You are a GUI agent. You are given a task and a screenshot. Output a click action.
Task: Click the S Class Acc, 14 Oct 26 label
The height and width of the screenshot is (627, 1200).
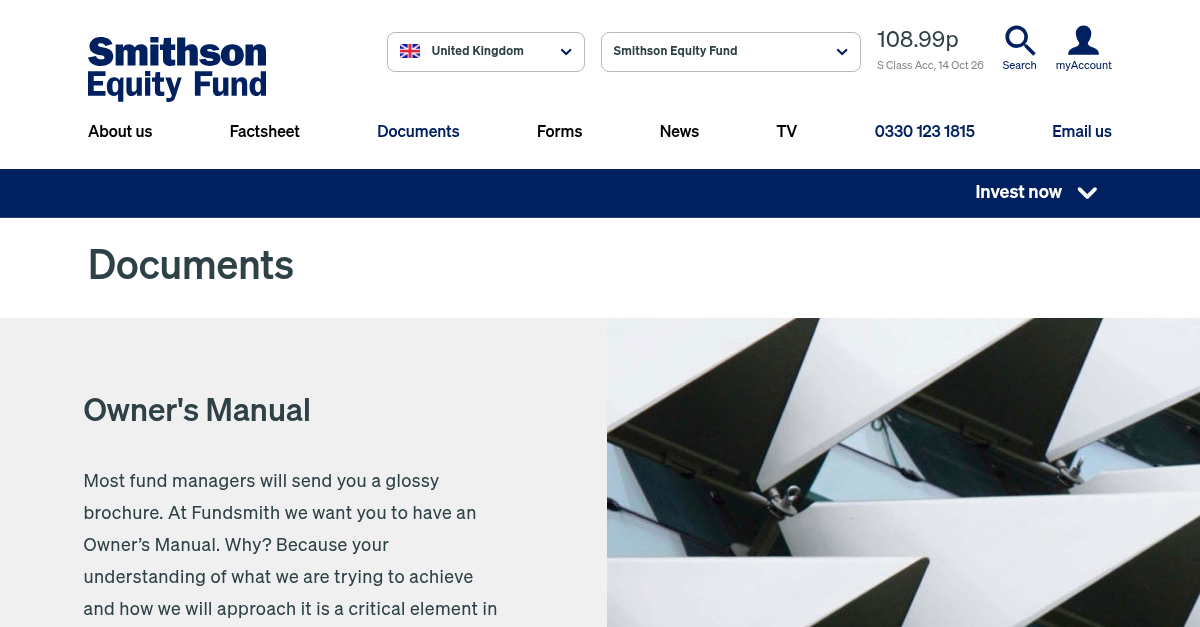(x=930, y=65)
